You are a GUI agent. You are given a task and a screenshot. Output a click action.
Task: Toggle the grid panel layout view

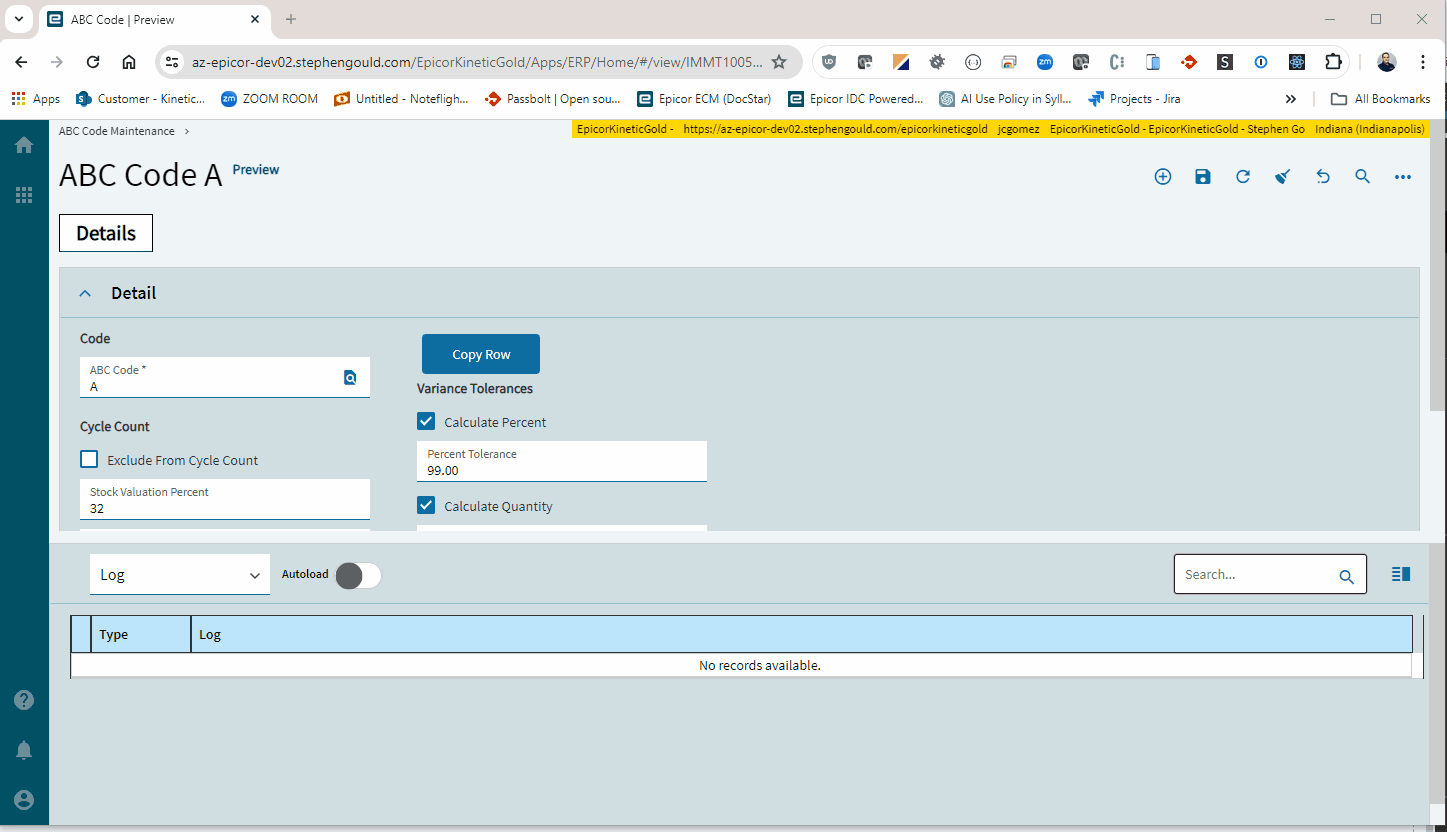[1400, 573]
